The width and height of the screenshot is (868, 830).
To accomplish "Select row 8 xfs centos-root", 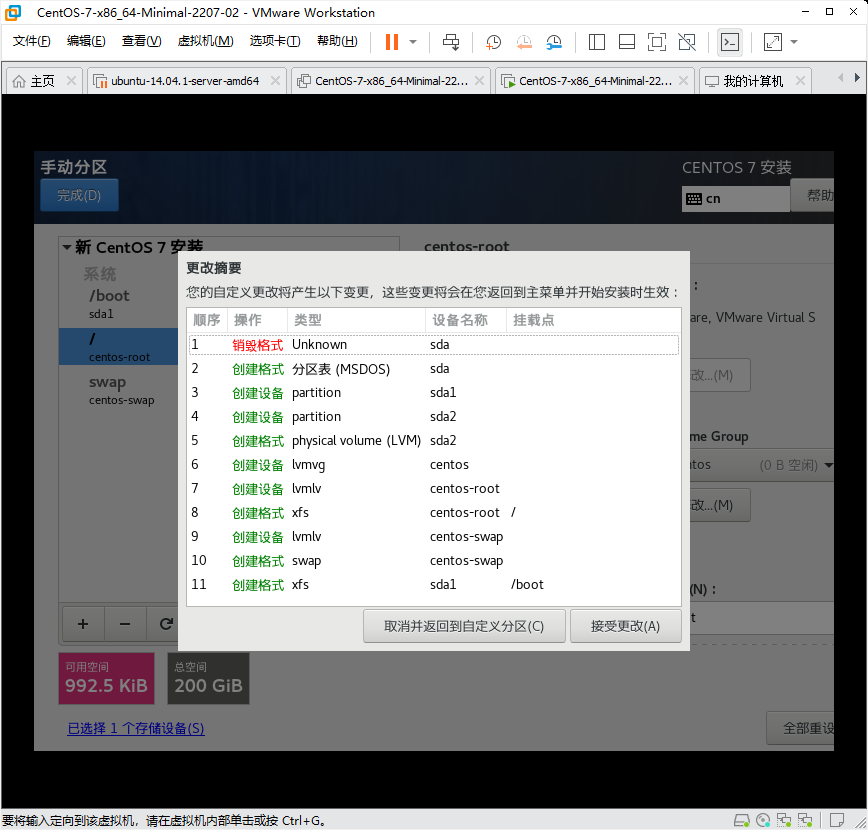I will pos(433,513).
